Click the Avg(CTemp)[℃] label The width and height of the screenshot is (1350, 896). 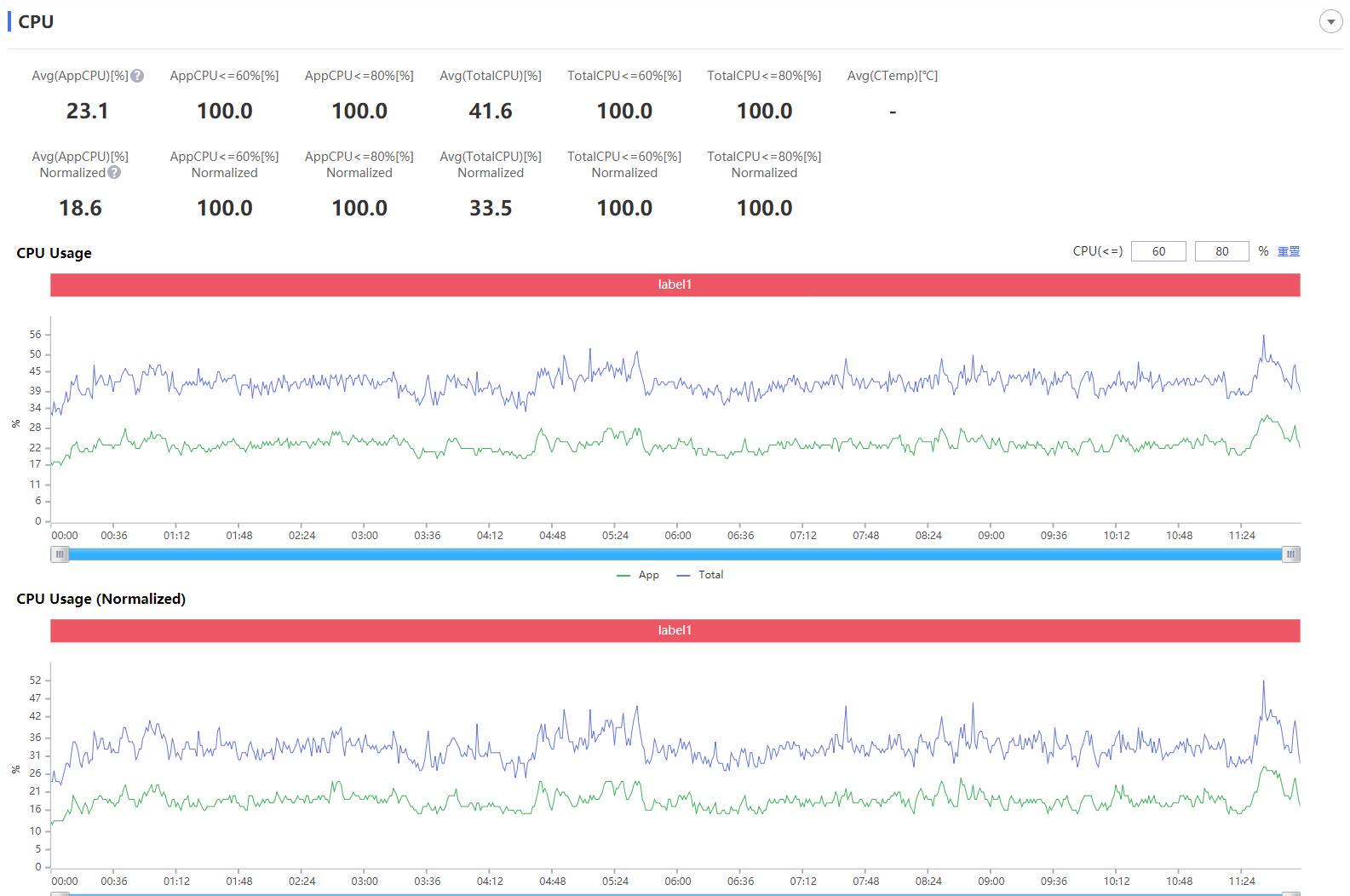(893, 76)
